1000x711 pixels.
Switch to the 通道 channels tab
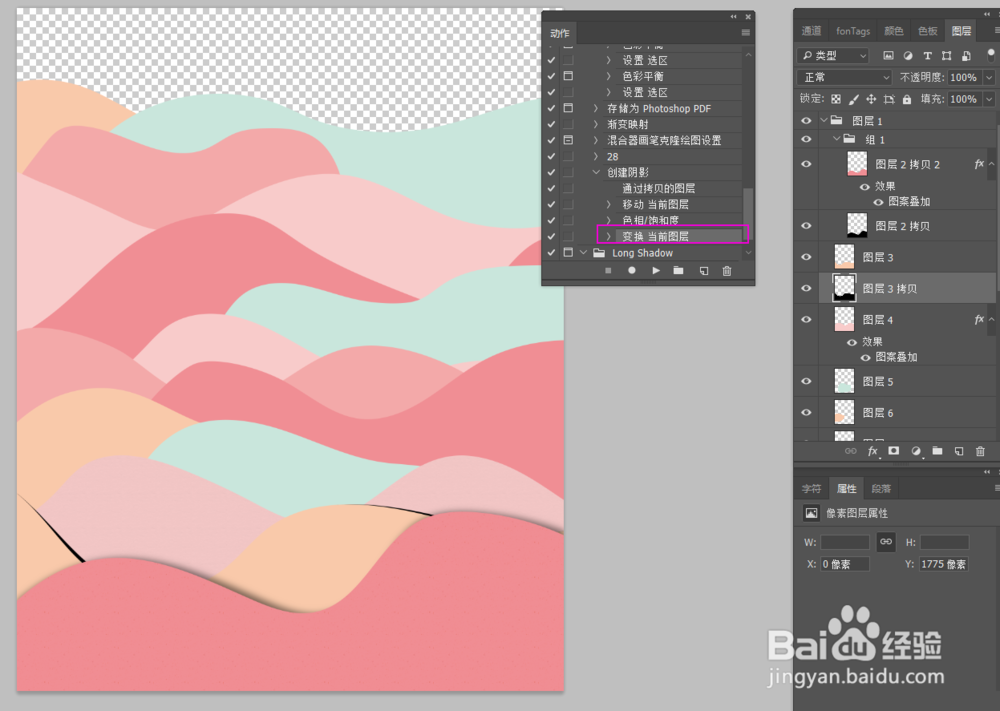811,31
